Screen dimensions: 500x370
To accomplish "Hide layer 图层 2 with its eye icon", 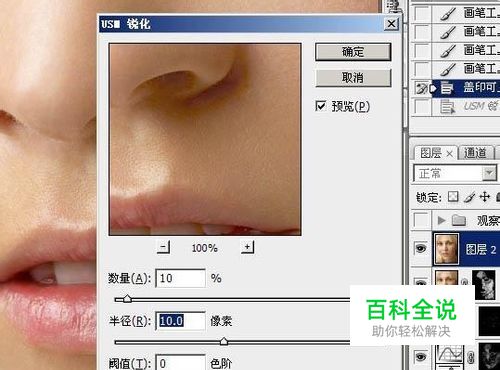I will click(x=421, y=248).
